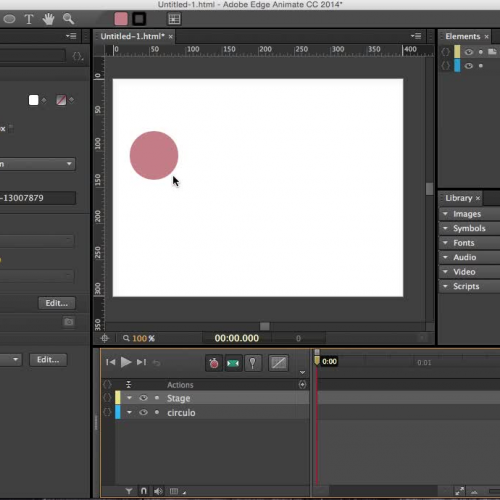Click the Stage document icon in Elements
500x500 pixels.
492,52
